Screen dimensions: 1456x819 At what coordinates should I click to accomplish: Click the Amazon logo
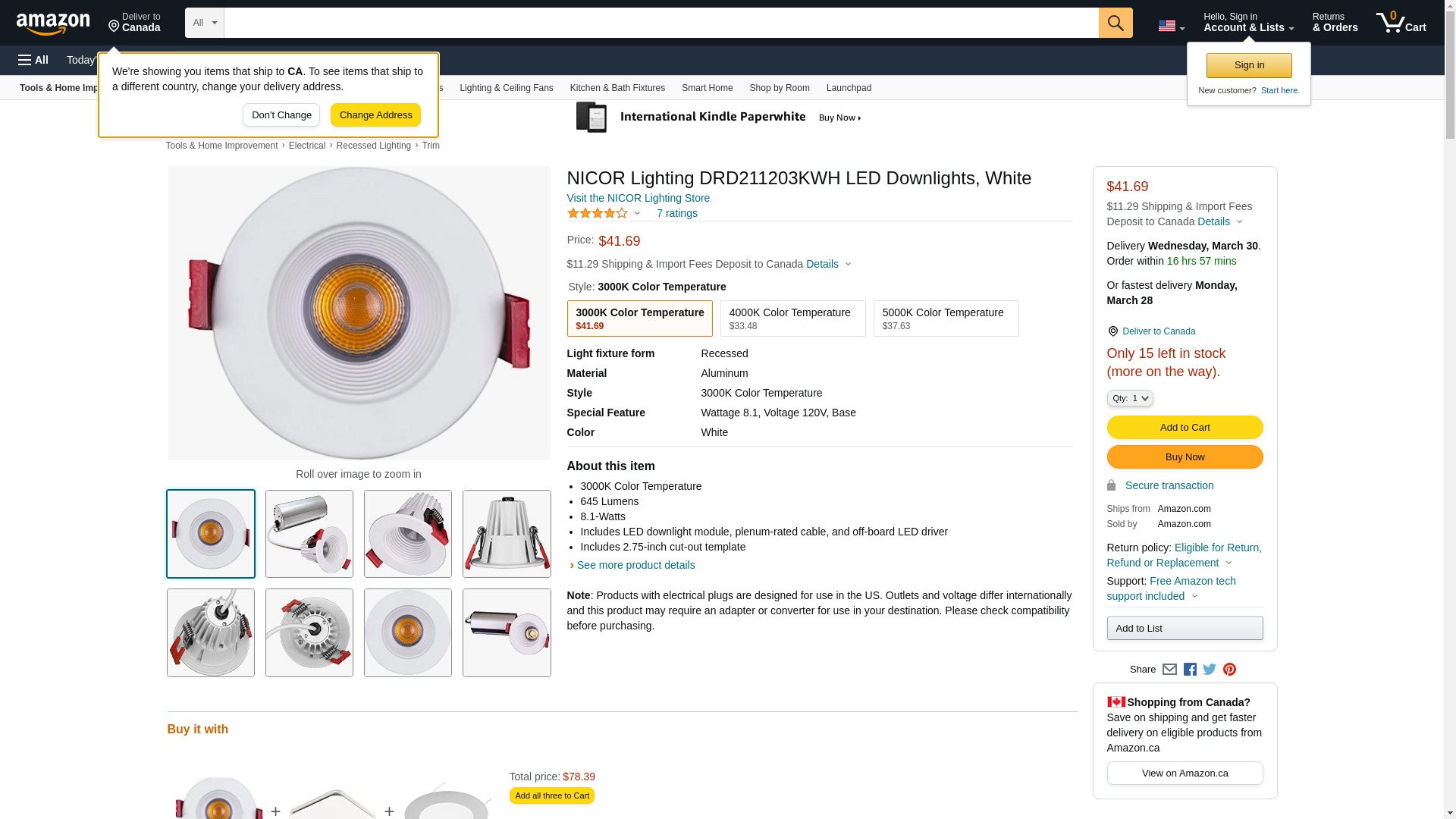click(x=53, y=24)
